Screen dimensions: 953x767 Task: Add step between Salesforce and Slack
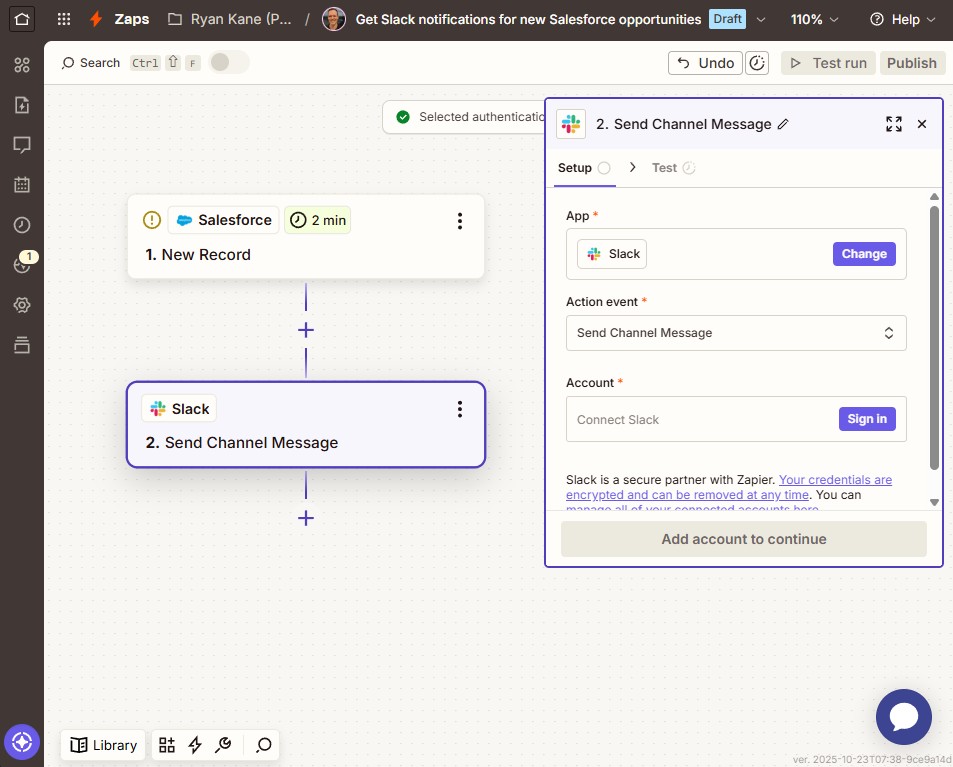[306, 330]
